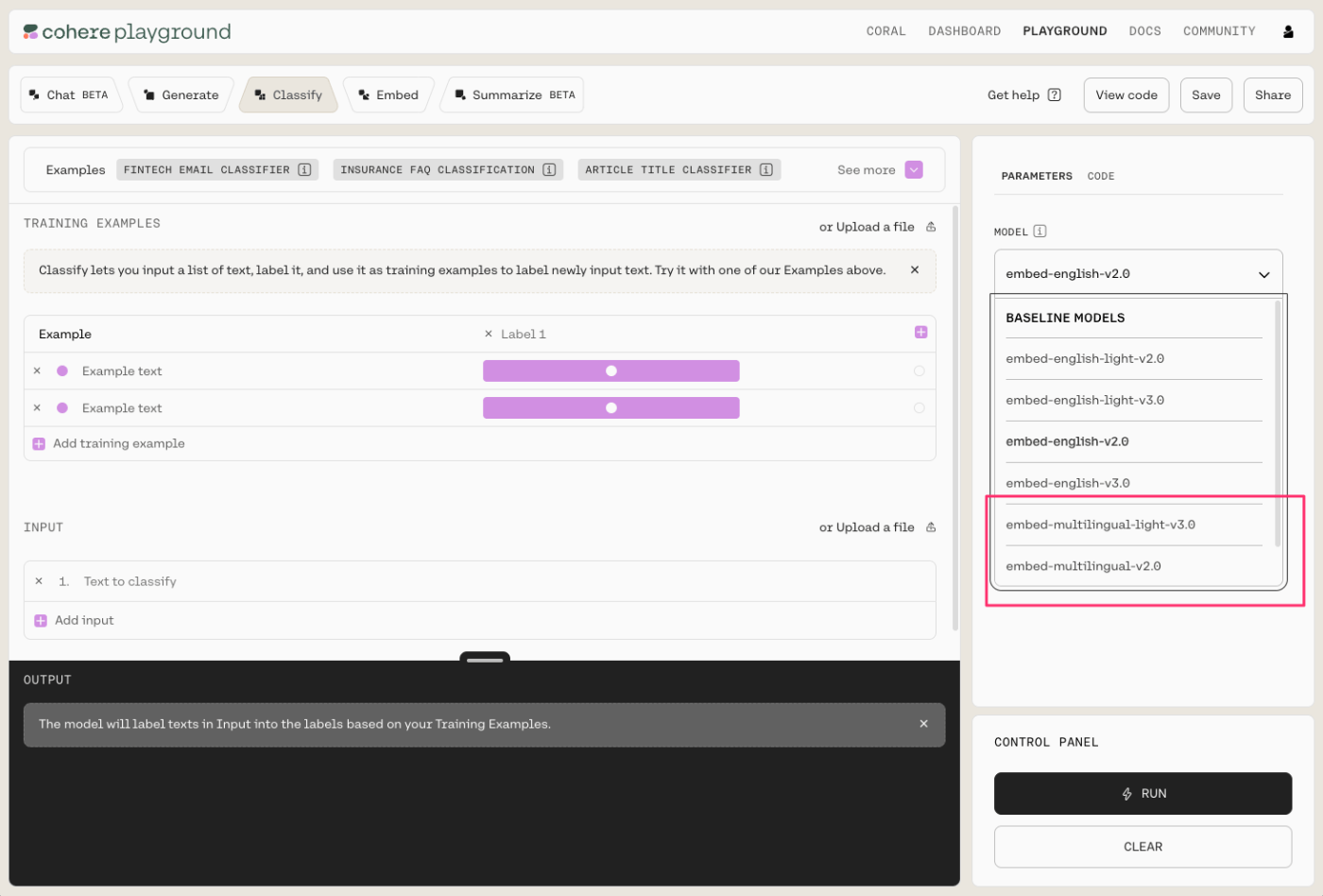Open the Embed tab
This screenshot has height=896, width=1323.
pos(389,95)
